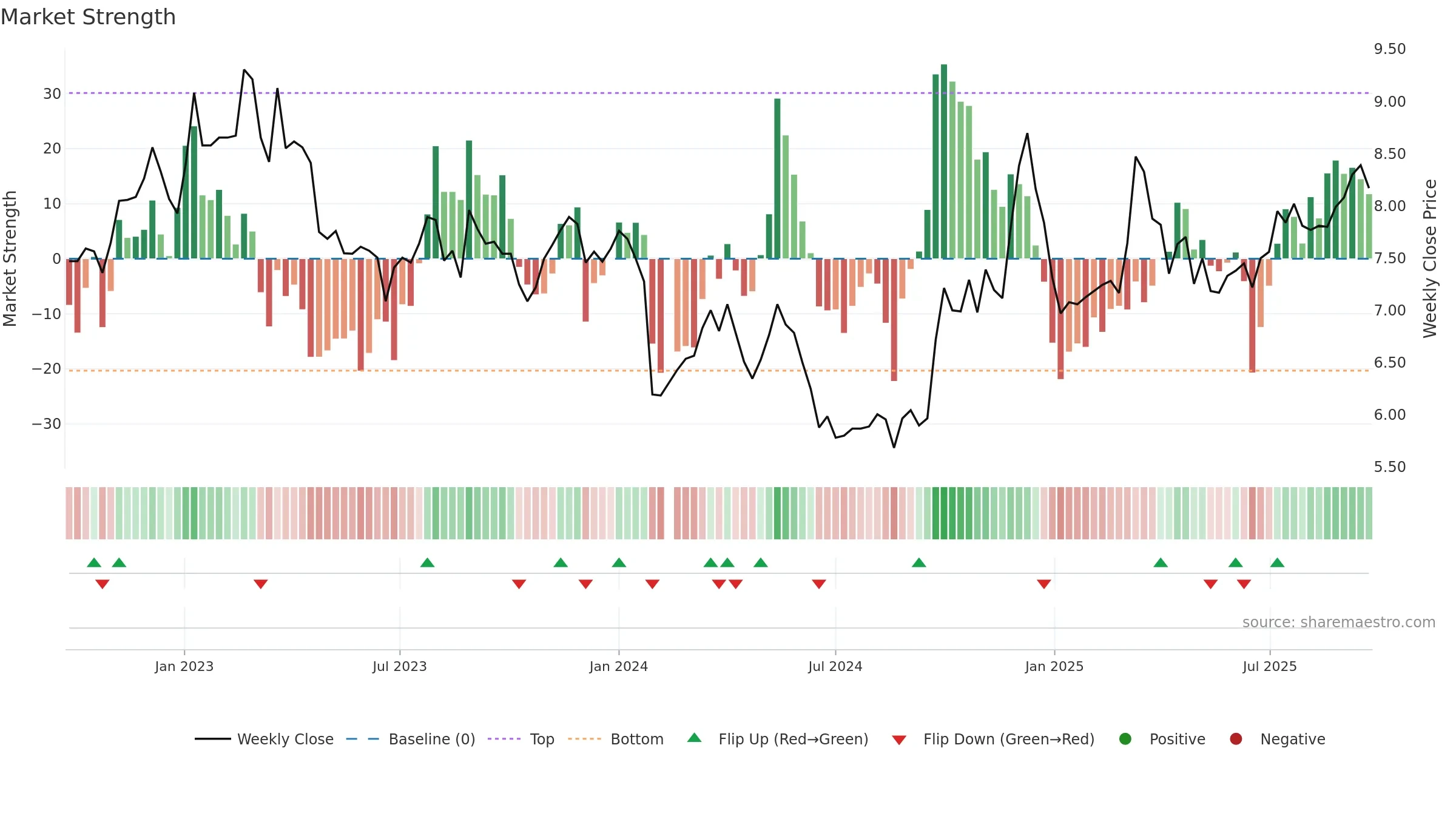Toggle the Flip Up (Red→Green) legend entry

(x=778, y=739)
